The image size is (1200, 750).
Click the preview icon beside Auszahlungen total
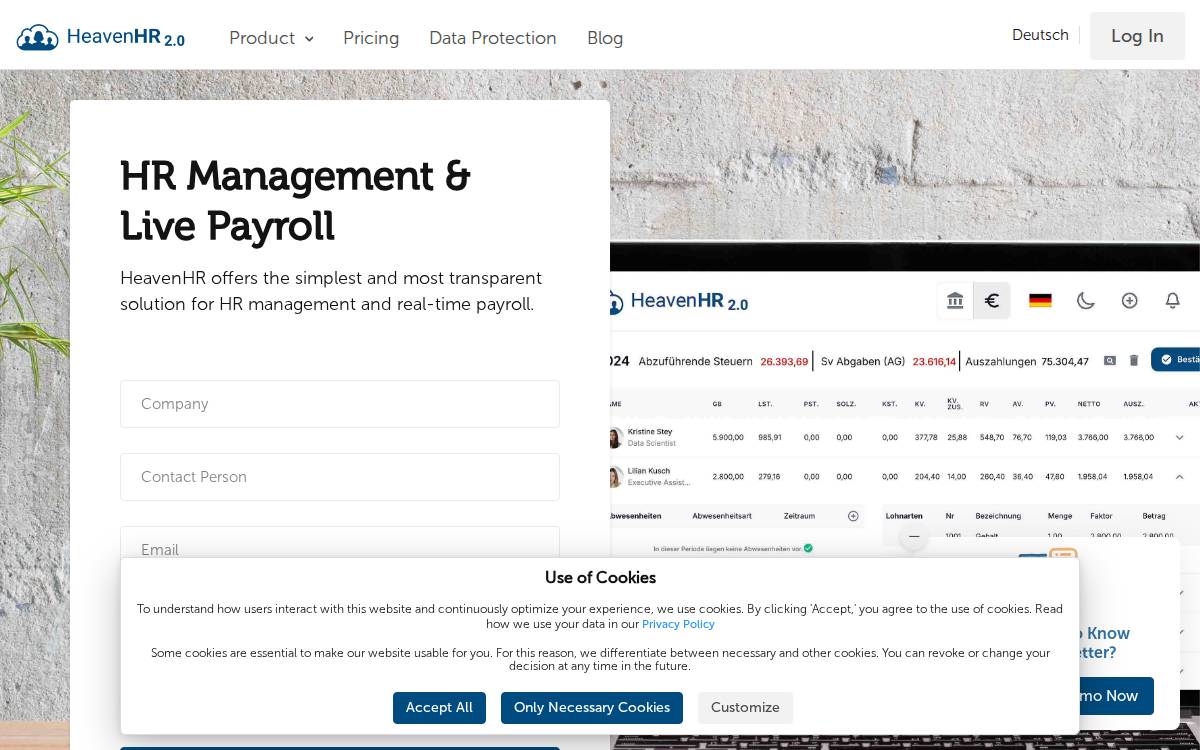pos(1110,360)
